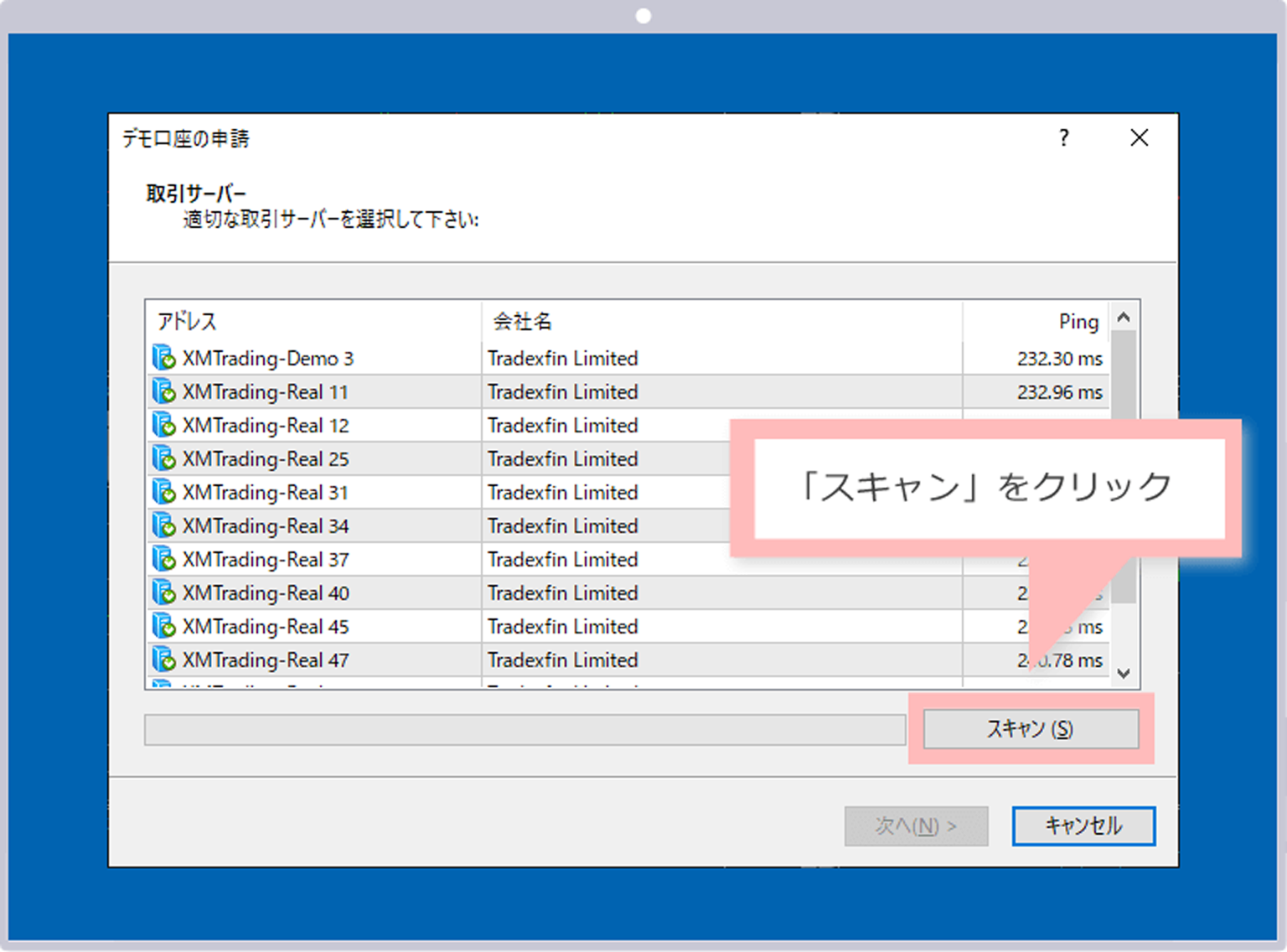
Task: Select the XMTrading-Real 31 server name
Action: tap(266, 493)
